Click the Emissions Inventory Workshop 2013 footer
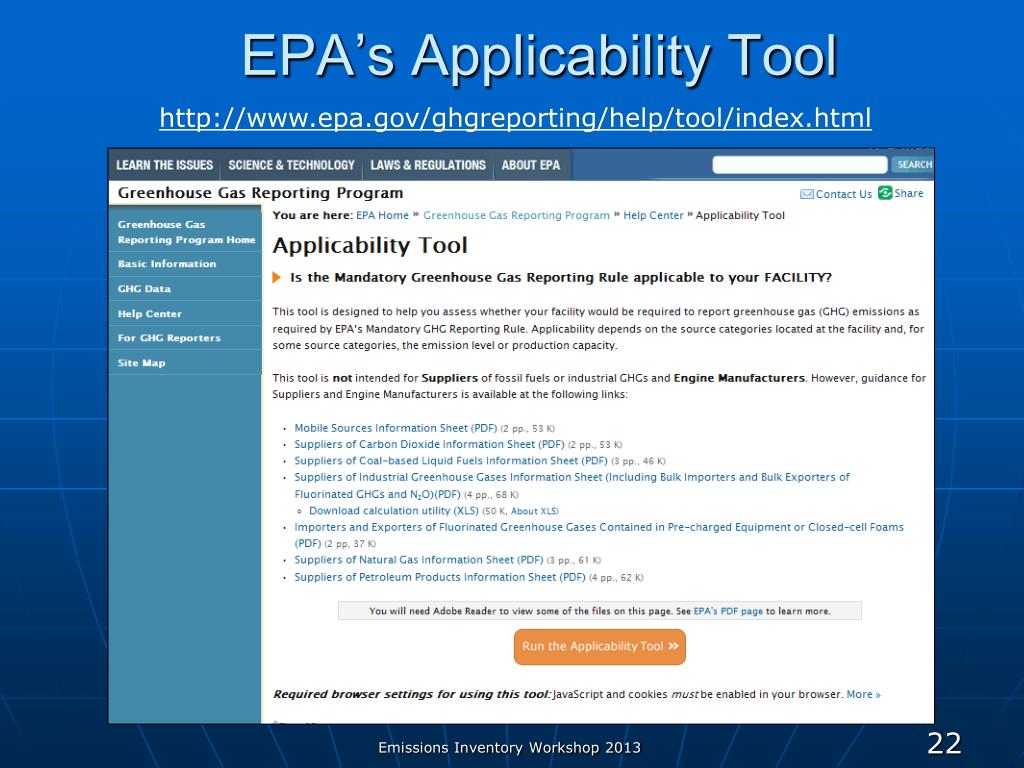 click(509, 748)
